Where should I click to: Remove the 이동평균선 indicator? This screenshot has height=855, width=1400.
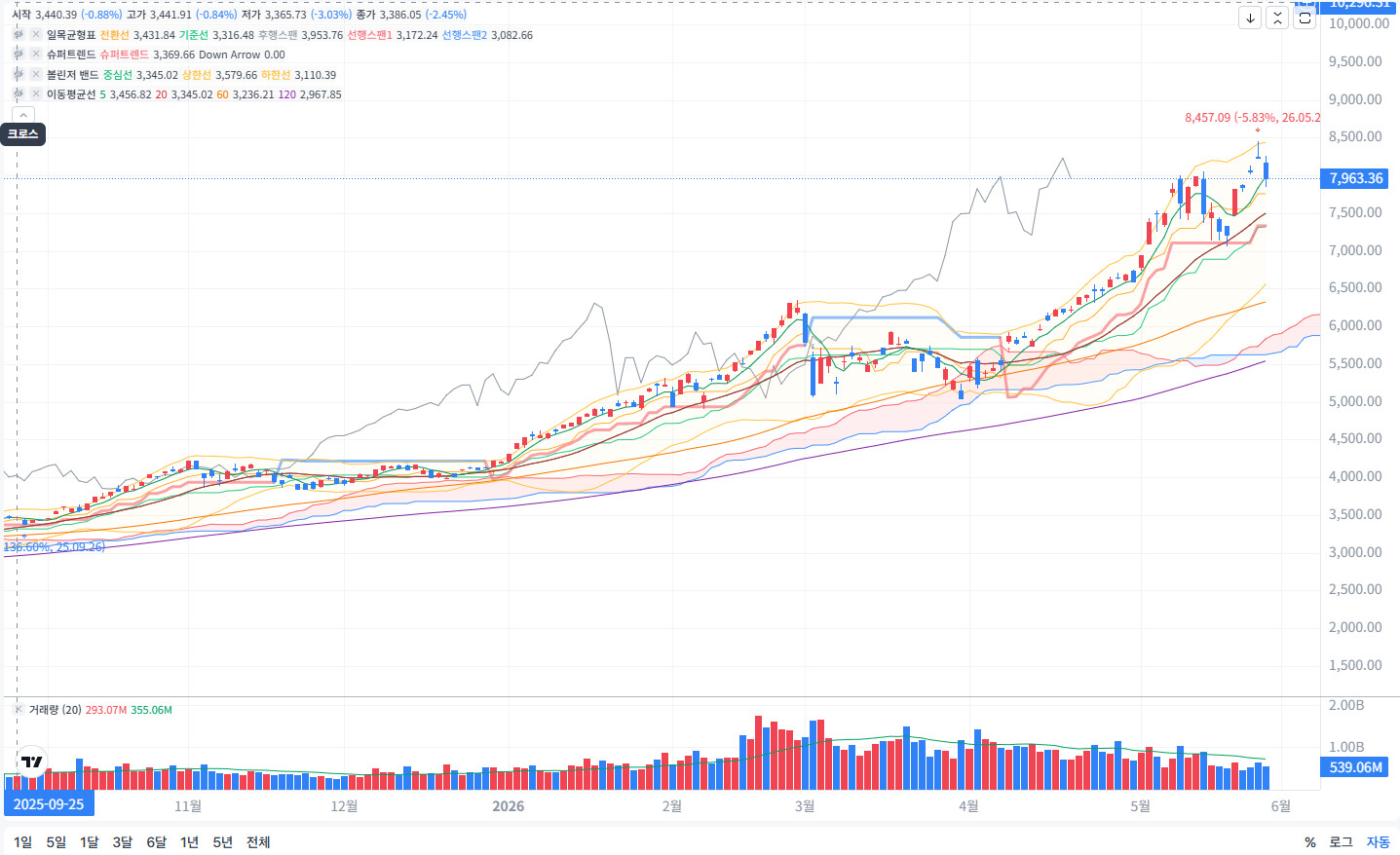36,94
